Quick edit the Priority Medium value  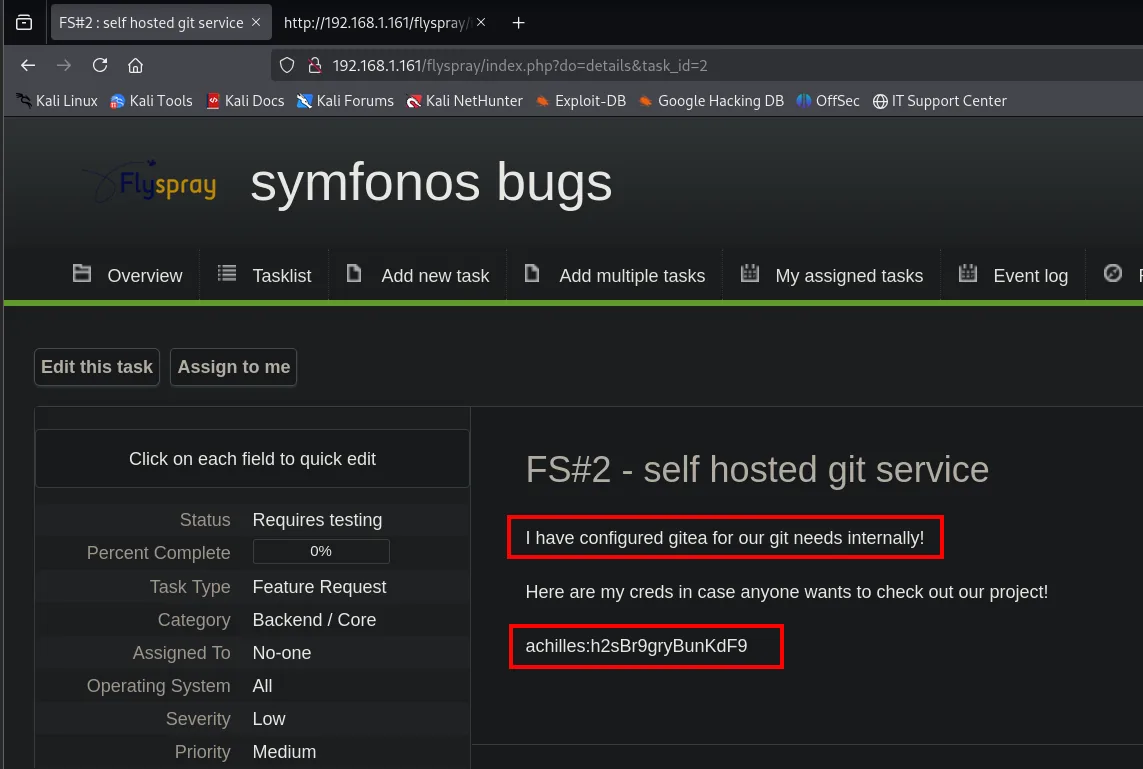(x=284, y=752)
